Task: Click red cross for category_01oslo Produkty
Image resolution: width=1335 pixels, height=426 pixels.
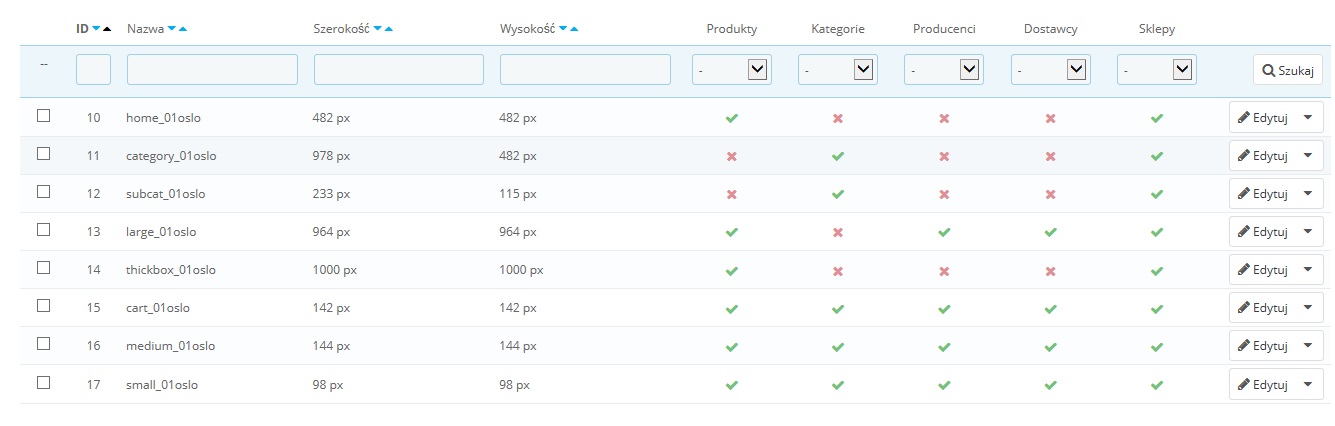Action: (732, 156)
